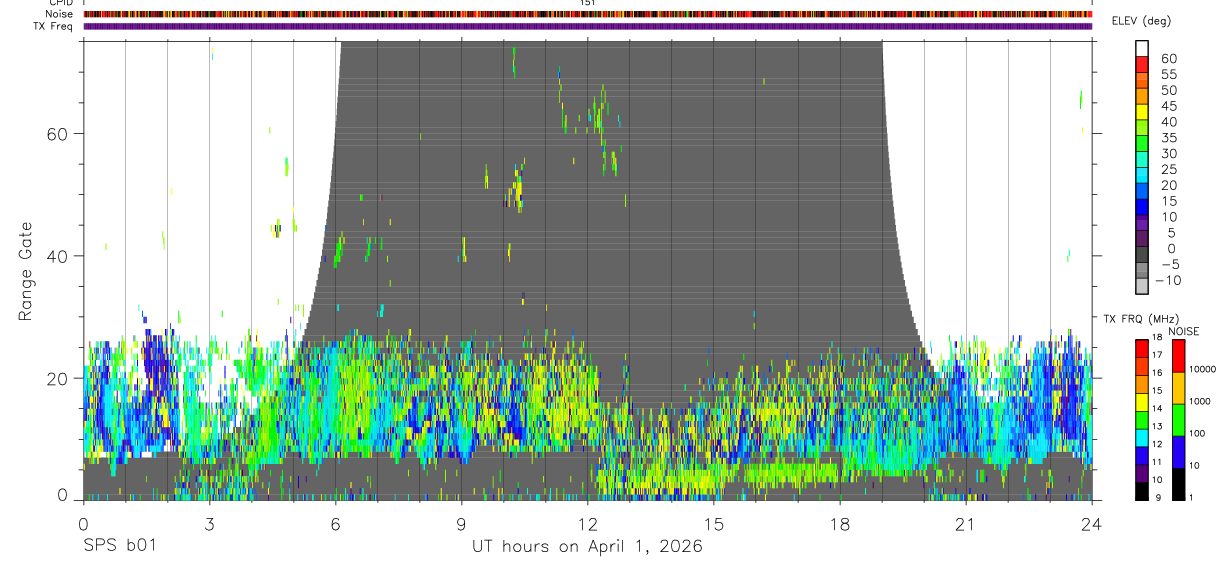Click the yellow swatch in ELEV colorbar
The width and height of the screenshot is (1228, 567).
click(x=1143, y=113)
